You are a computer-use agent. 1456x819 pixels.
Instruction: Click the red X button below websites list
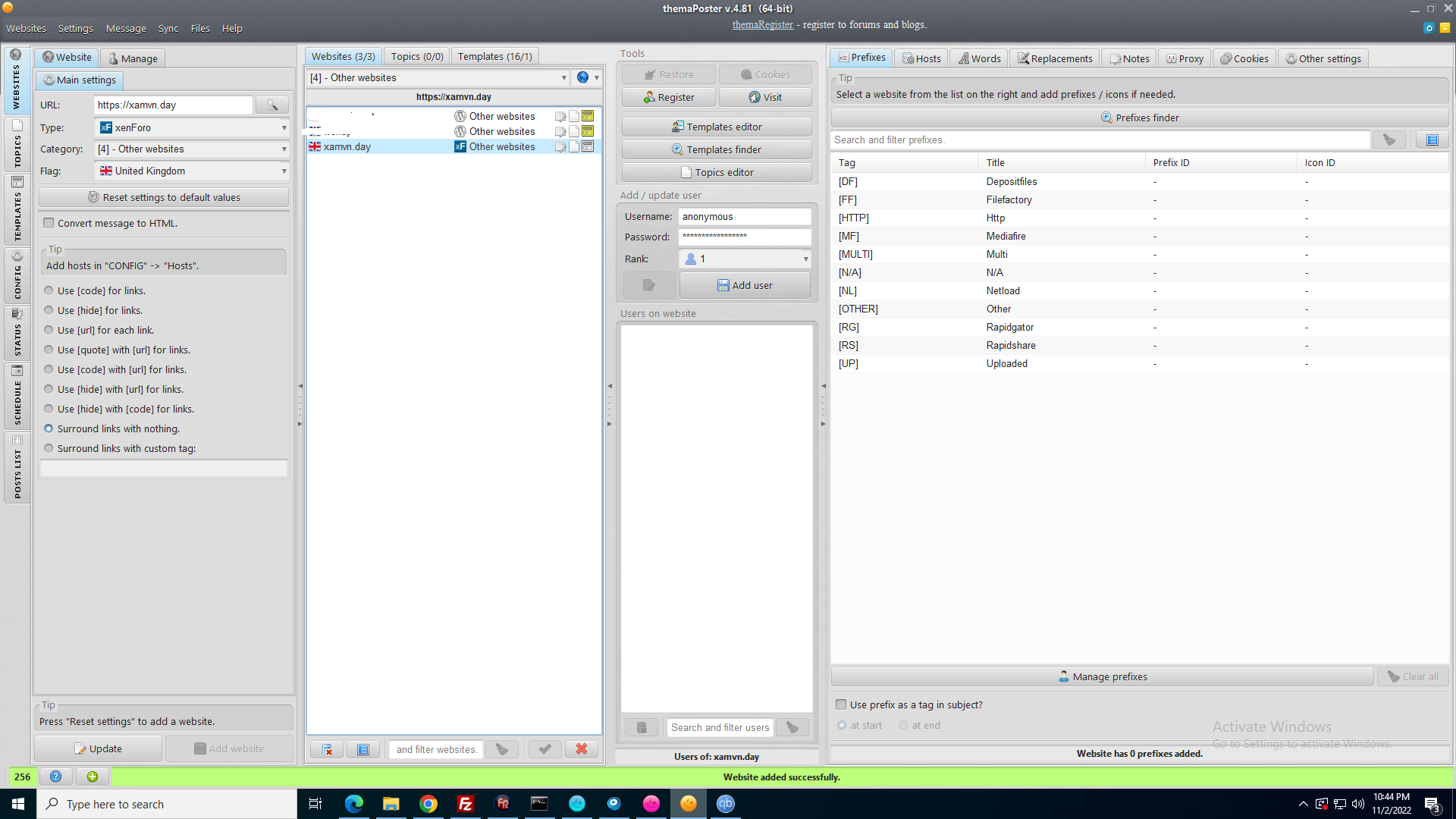(582, 749)
